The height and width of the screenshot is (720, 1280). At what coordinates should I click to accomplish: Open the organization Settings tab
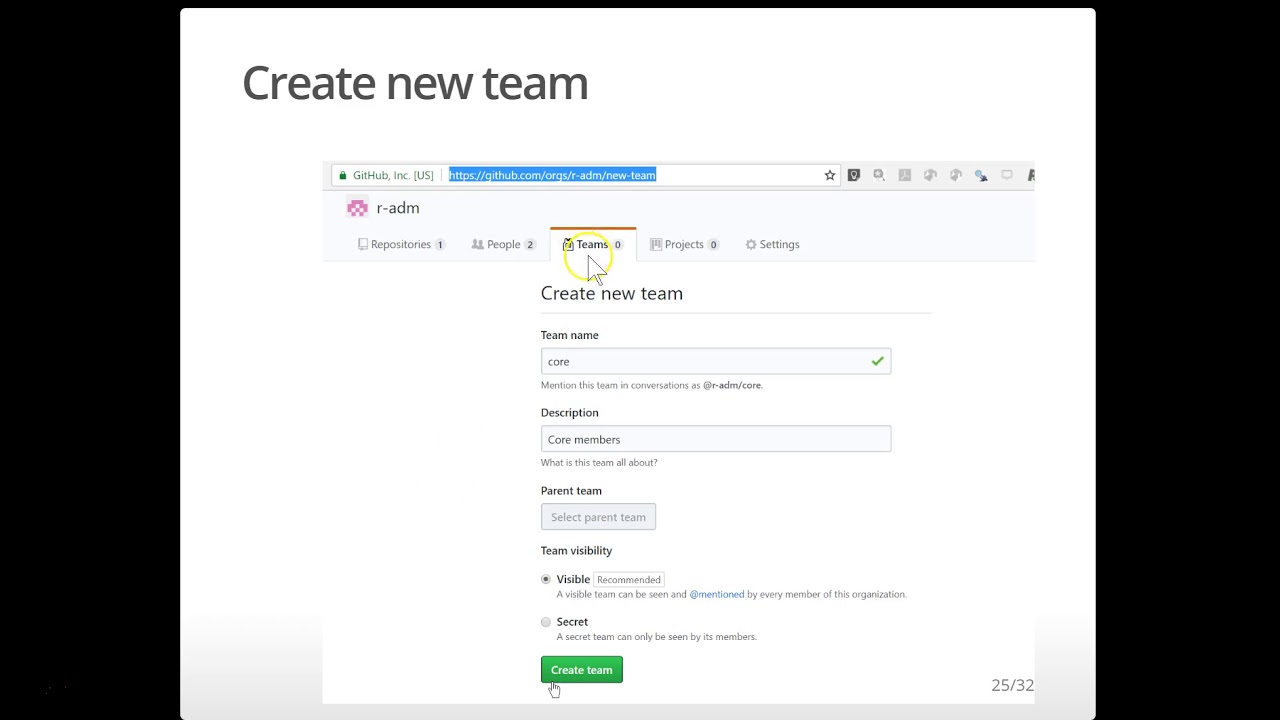coord(772,244)
